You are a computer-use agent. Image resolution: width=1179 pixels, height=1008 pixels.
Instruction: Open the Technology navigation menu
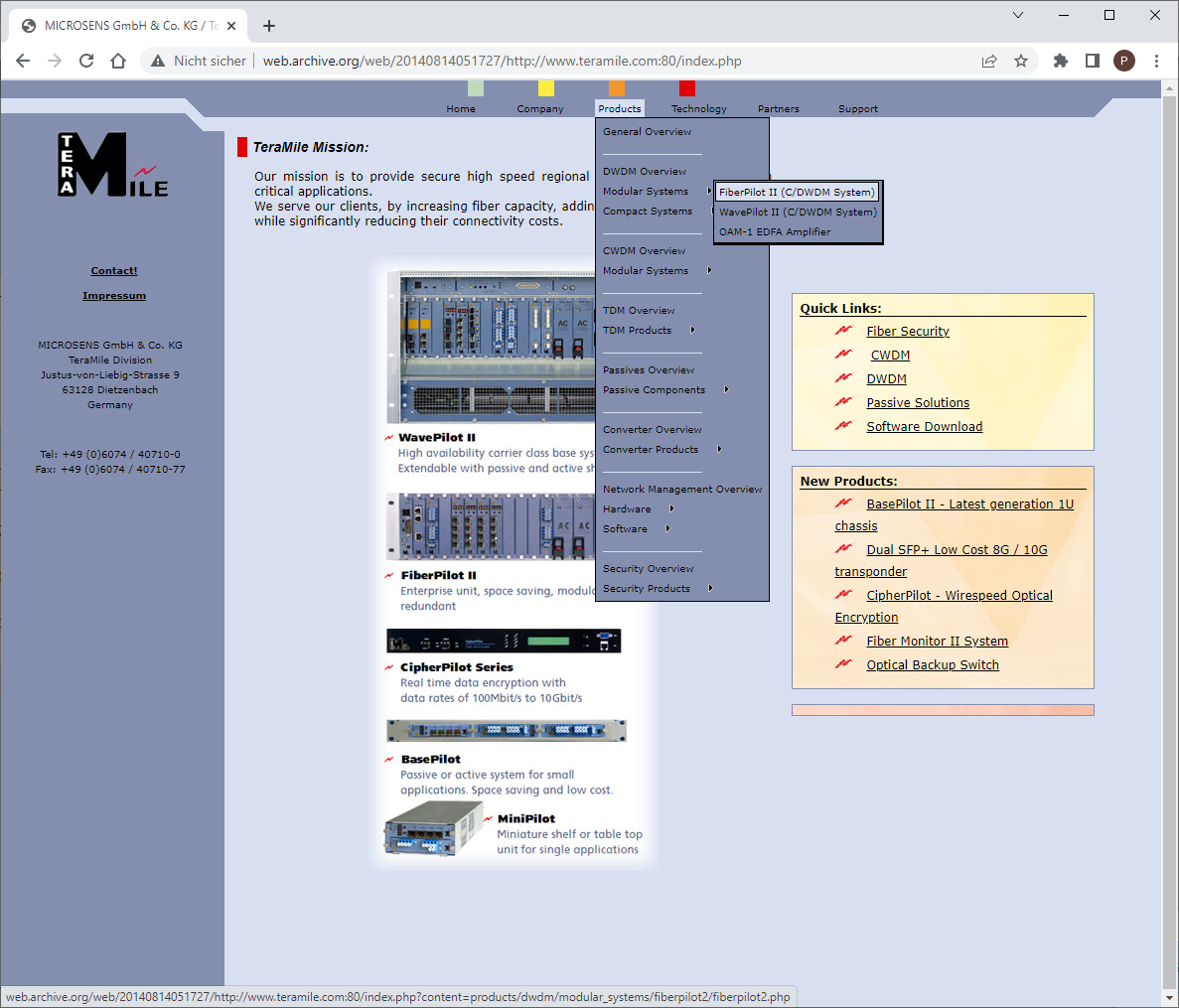[x=698, y=109]
